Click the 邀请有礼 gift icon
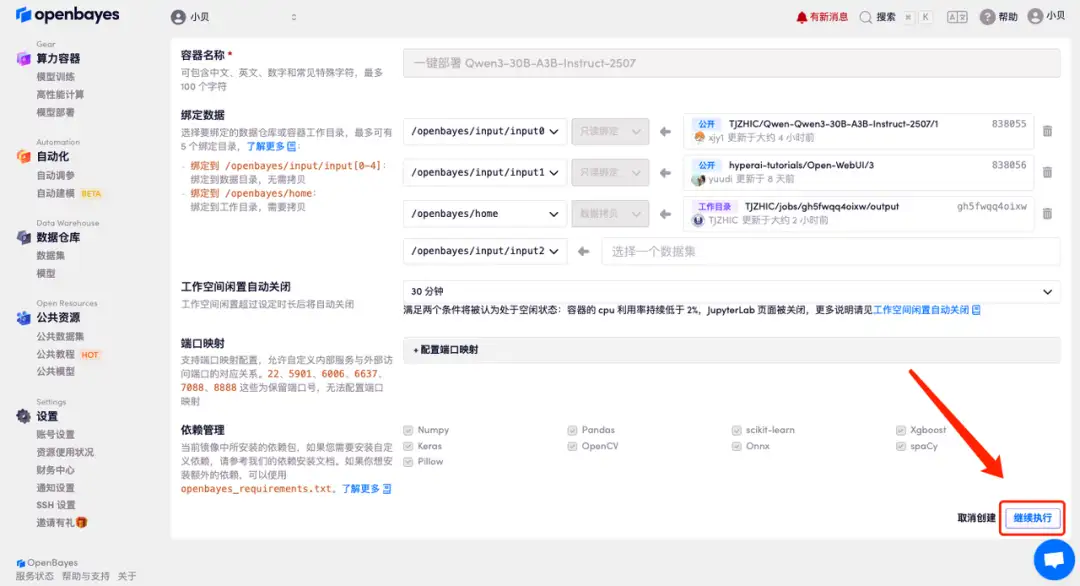 pos(82,523)
